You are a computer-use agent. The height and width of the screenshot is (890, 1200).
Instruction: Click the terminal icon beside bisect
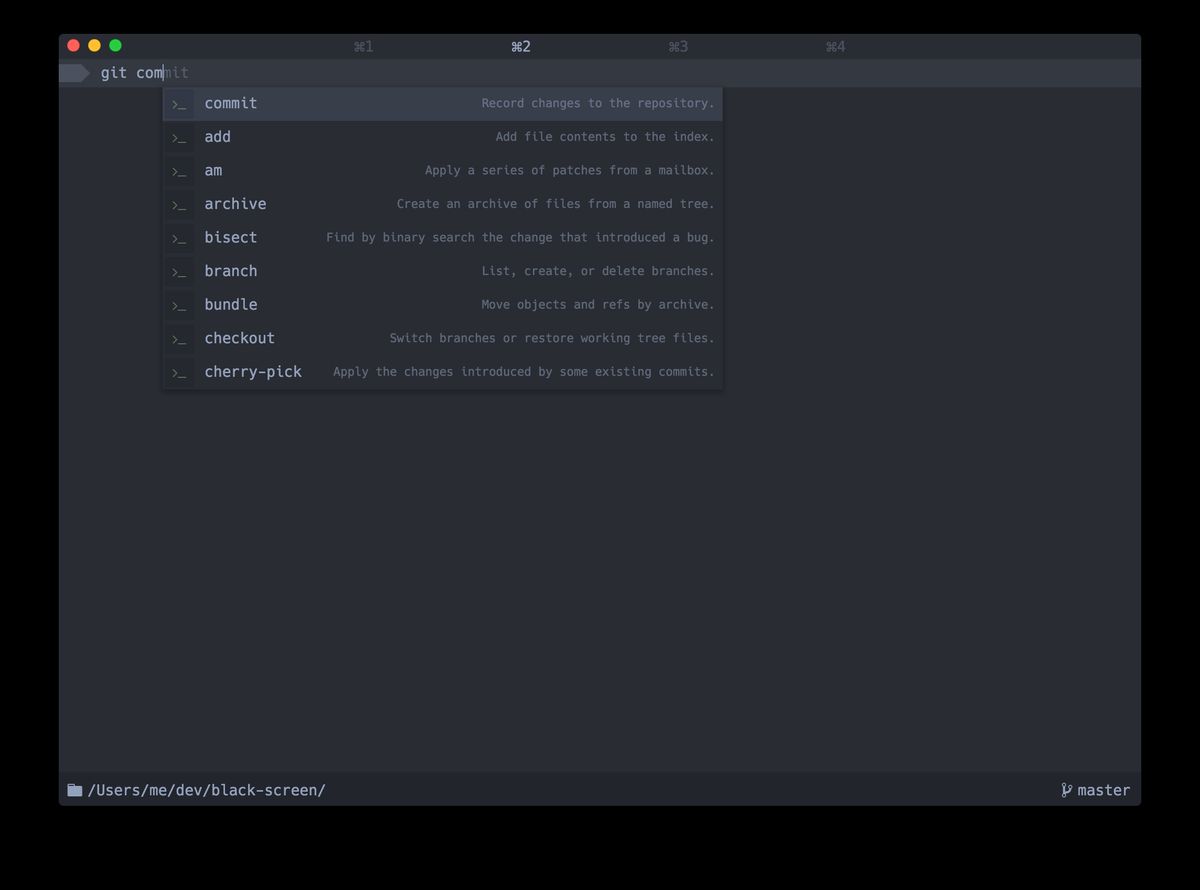(x=180, y=238)
